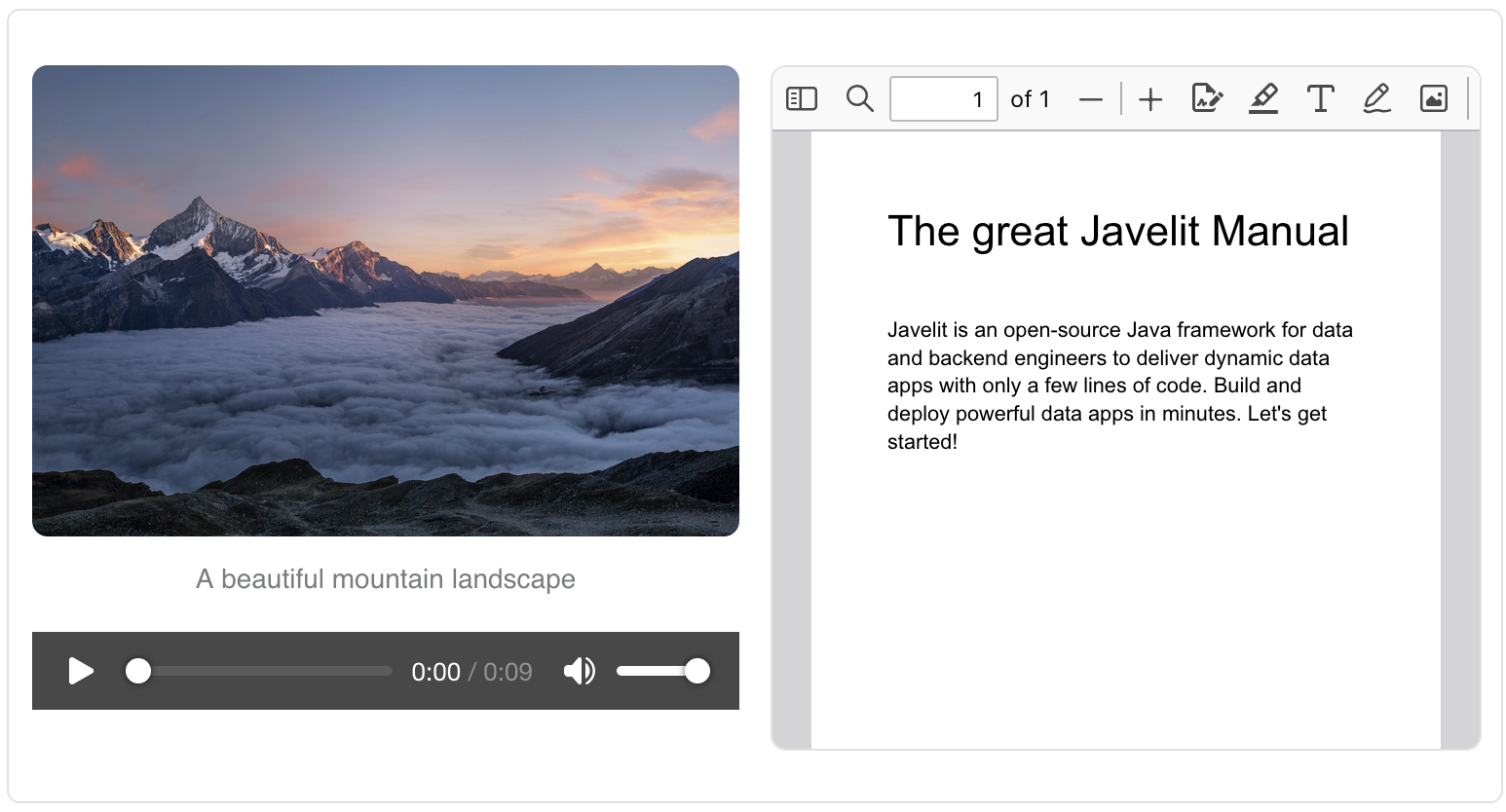Screen dimensions: 1506x812
Task: Click 'The great Javelit Manual' heading
Action: click(x=1117, y=232)
